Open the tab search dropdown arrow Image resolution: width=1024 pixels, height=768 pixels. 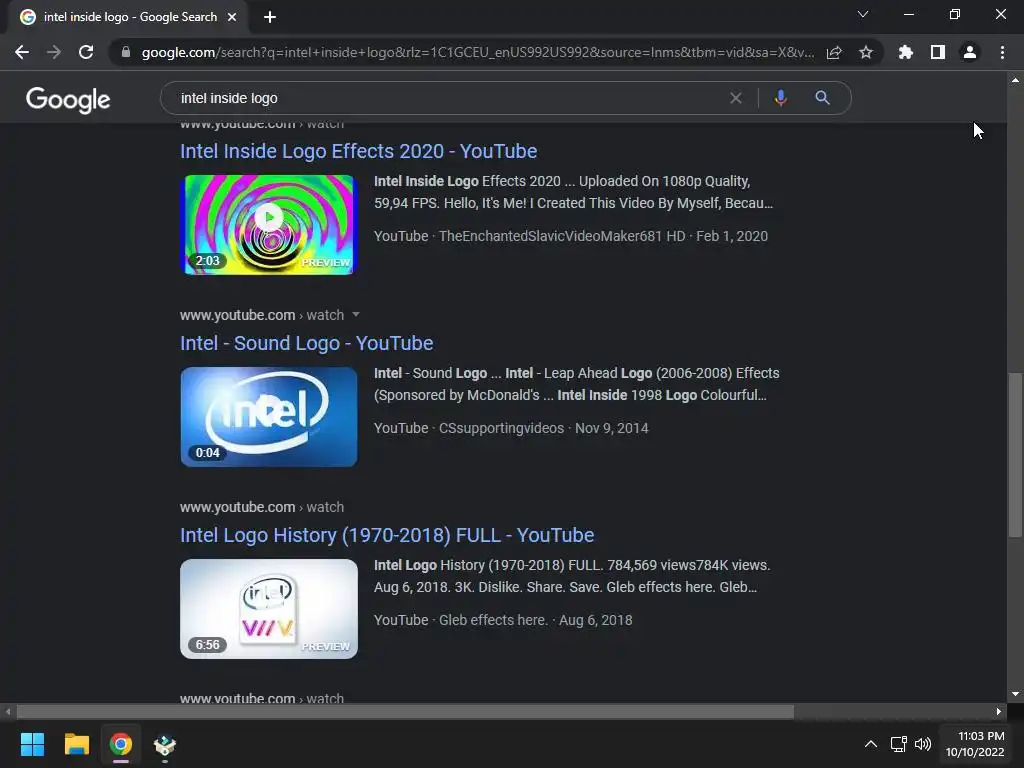pyautogui.click(x=863, y=14)
